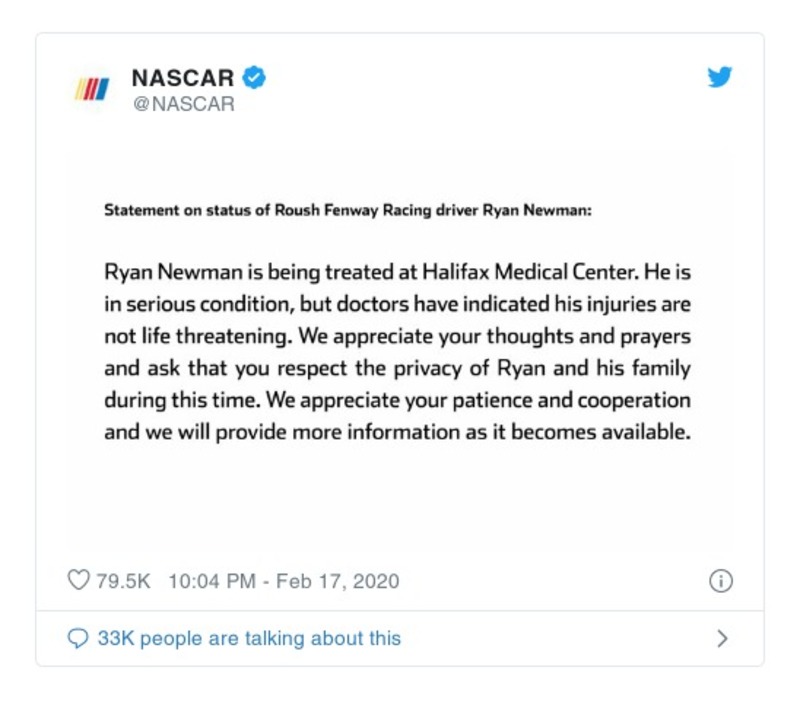This screenshot has width=800, height=702.
Task: Click the @NASCAR handle
Action: (x=183, y=103)
